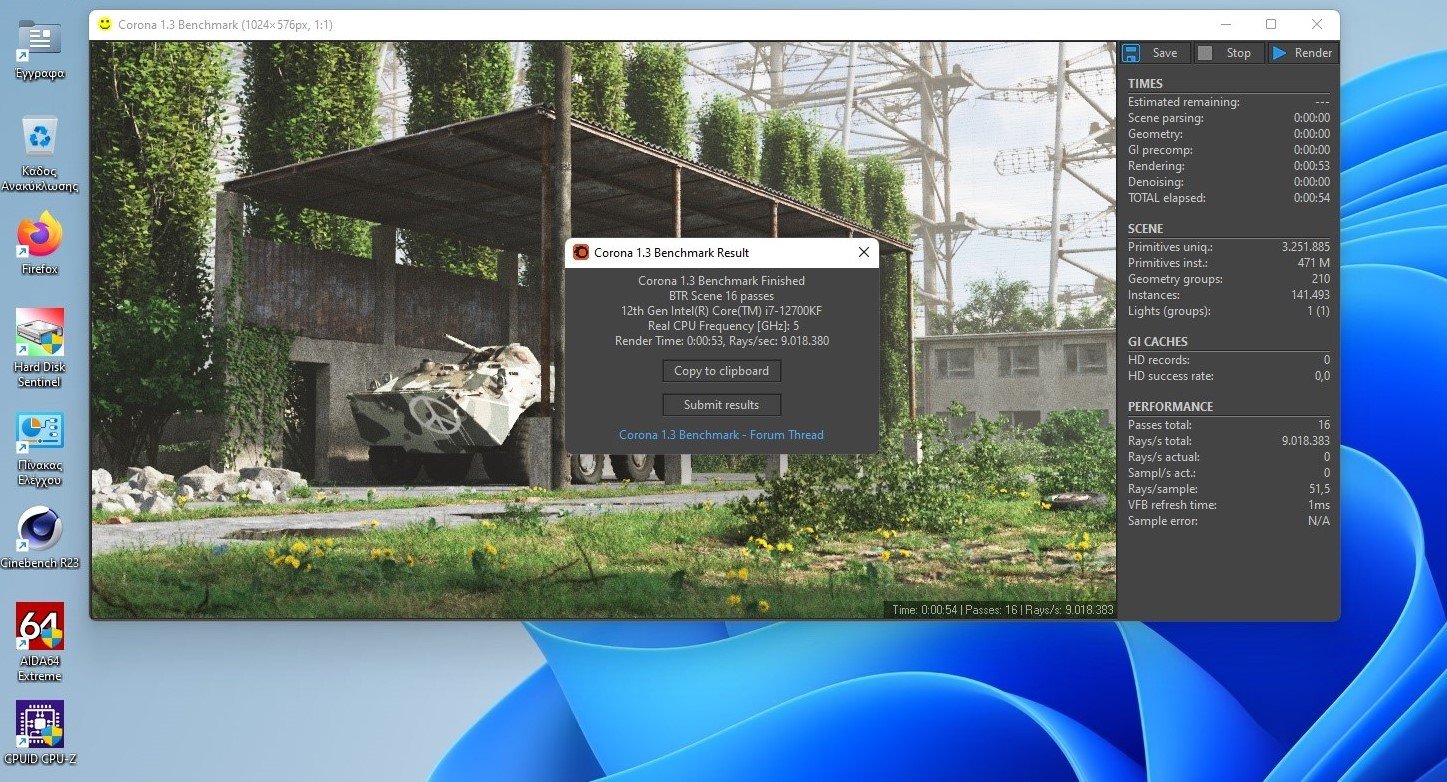Click the Primitives inst. value 471 M
This screenshot has height=782, width=1447.
coord(1314,263)
